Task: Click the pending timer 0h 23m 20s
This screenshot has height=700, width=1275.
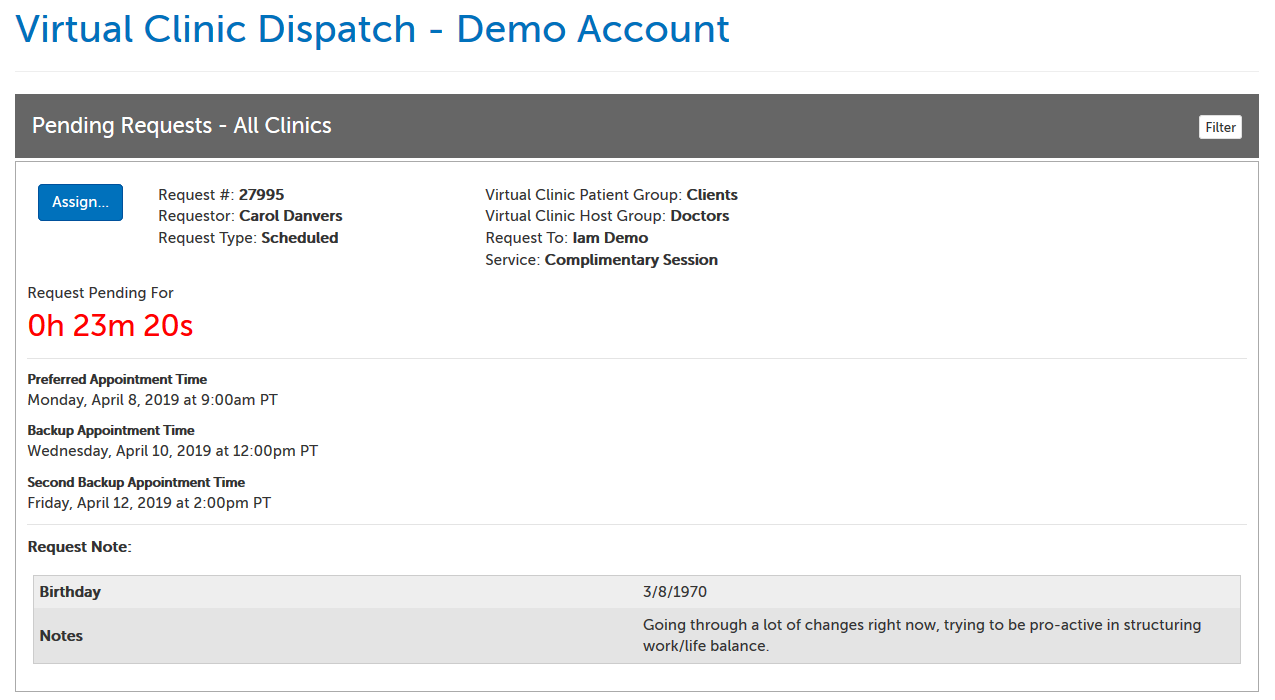Action: click(110, 326)
